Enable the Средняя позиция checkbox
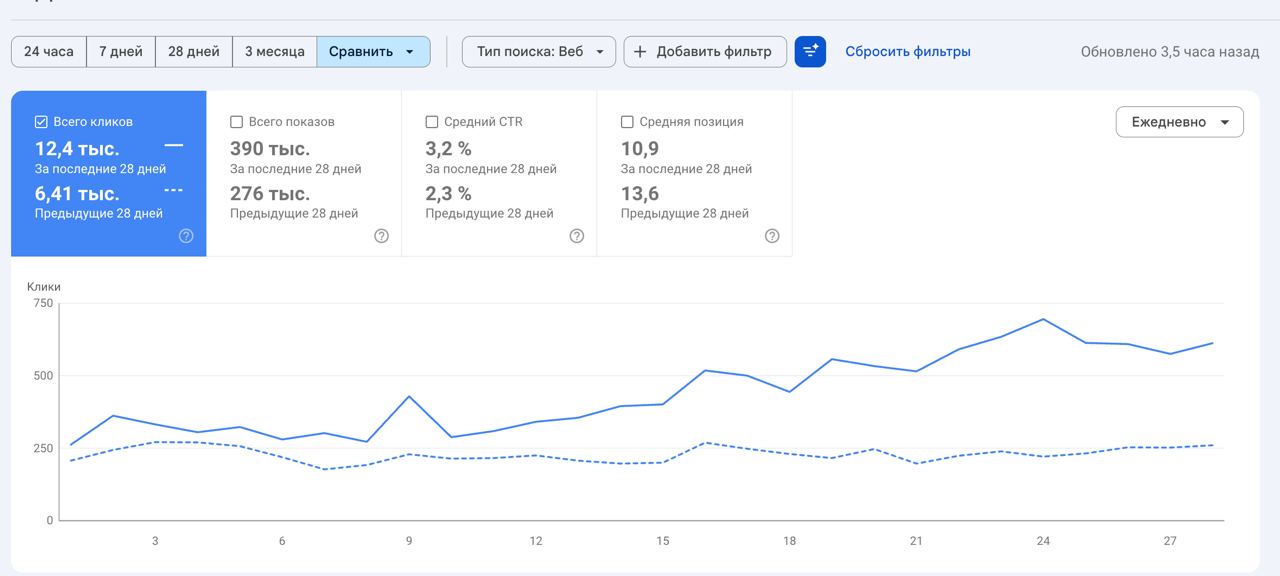The width and height of the screenshot is (1280, 576). (627, 122)
